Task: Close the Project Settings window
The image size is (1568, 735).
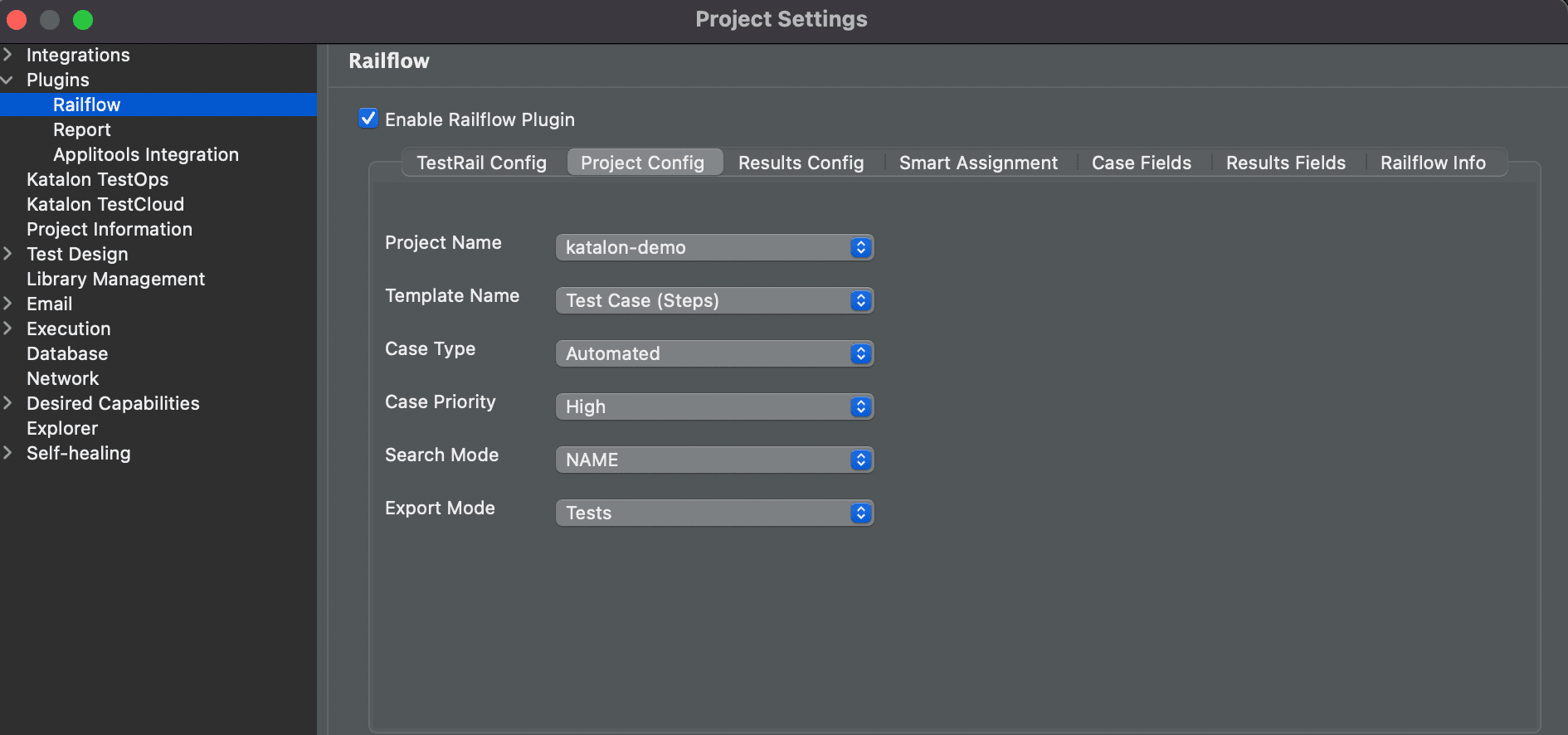Action: 17,19
